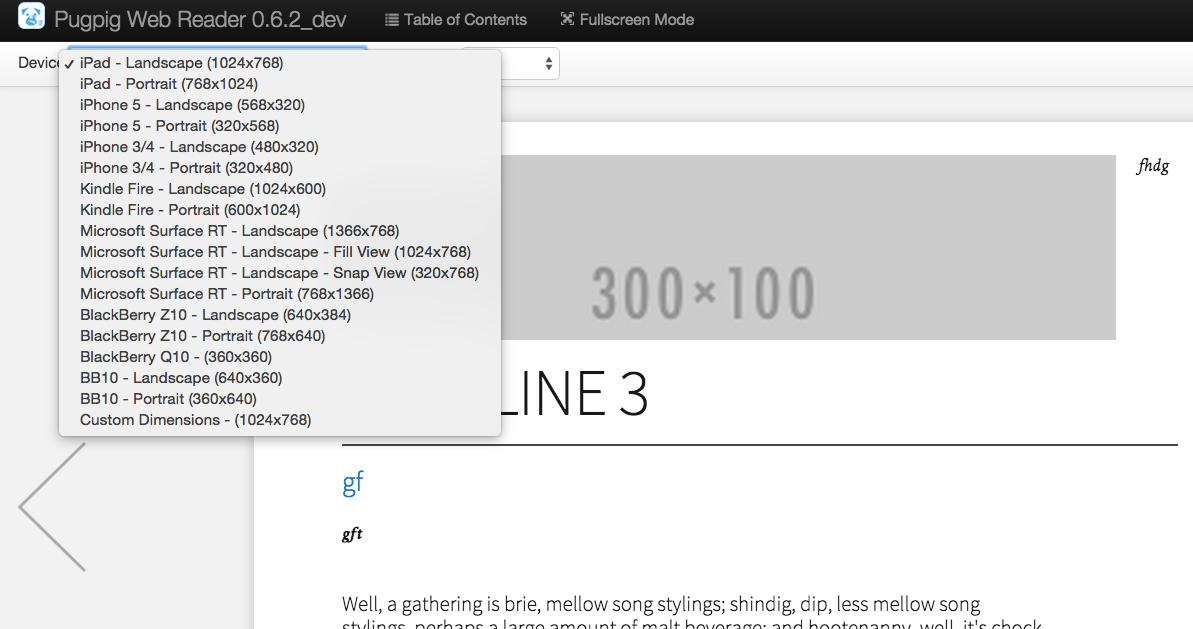The image size is (1193, 629).
Task: Select iPad - Landscape (1024x768) option
Action: (x=279, y=63)
